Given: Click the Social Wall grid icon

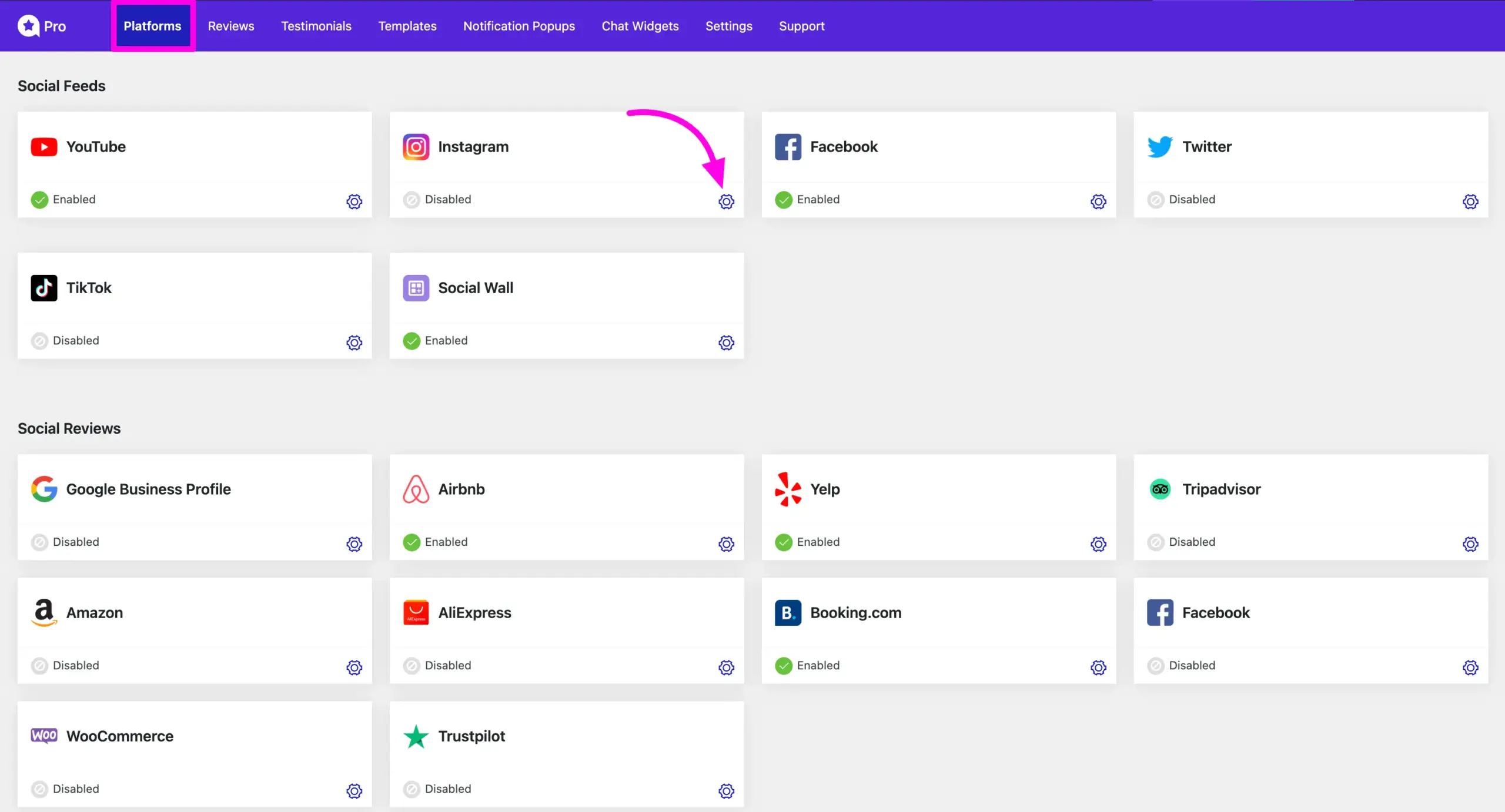Looking at the screenshot, I should (x=416, y=288).
